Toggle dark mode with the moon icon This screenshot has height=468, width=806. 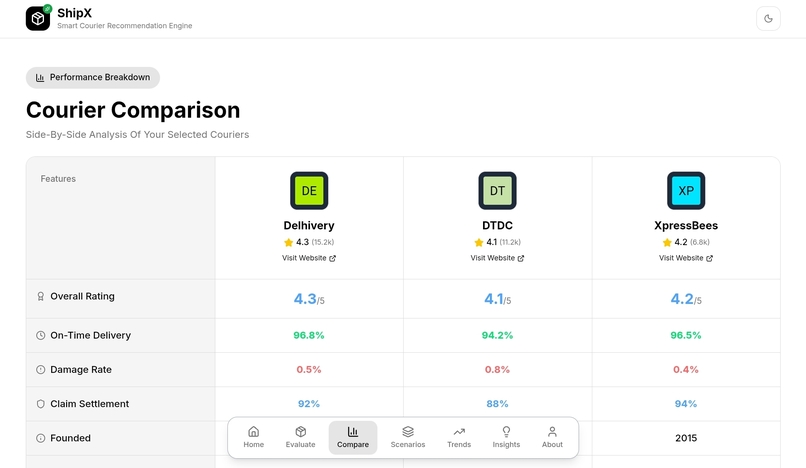pos(768,19)
